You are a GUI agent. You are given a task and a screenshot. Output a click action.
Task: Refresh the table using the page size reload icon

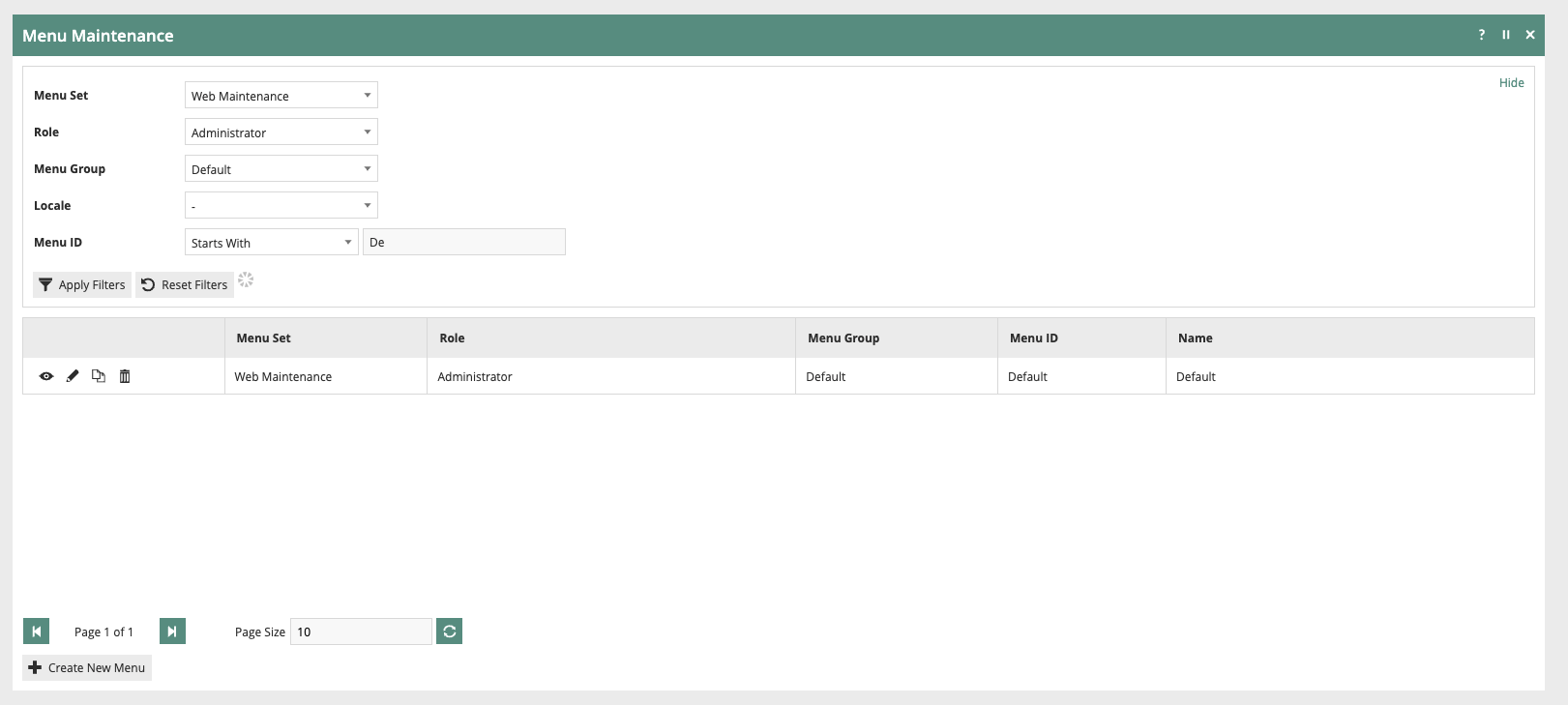click(449, 632)
